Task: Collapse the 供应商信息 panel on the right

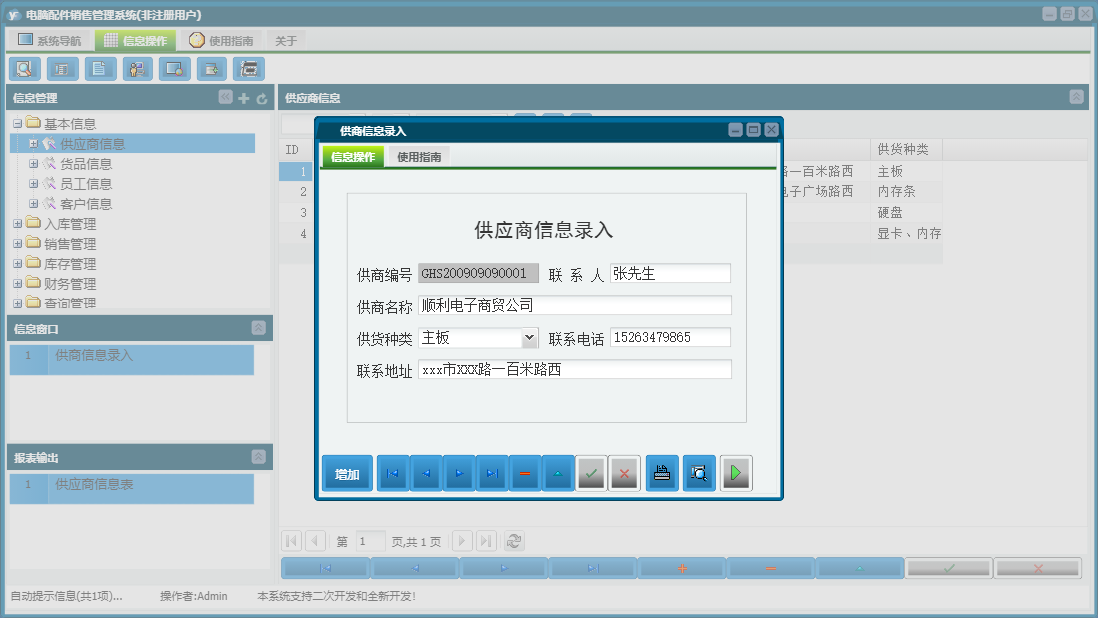Action: [x=1075, y=97]
